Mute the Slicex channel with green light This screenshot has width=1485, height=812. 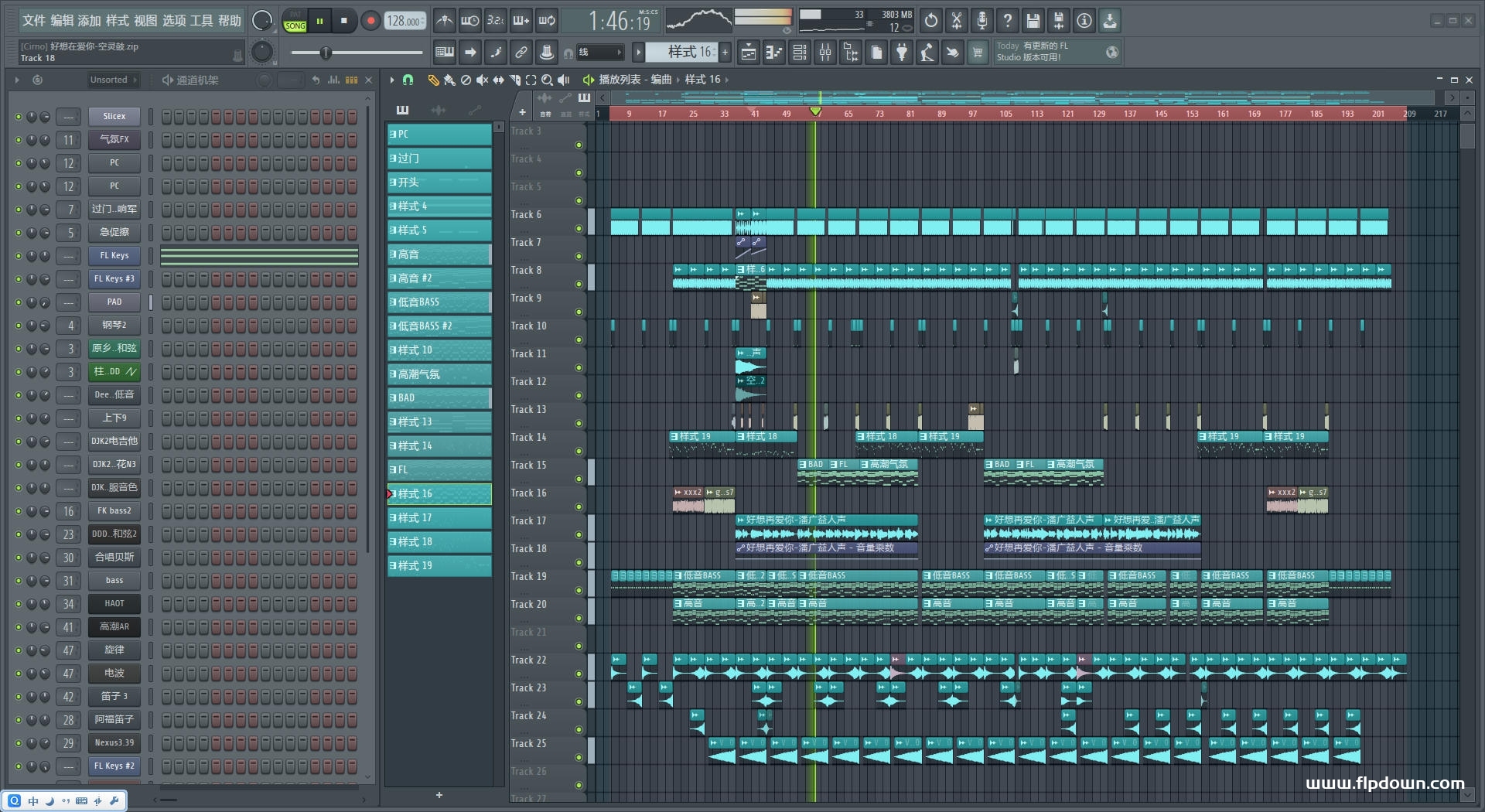click(19, 117)
